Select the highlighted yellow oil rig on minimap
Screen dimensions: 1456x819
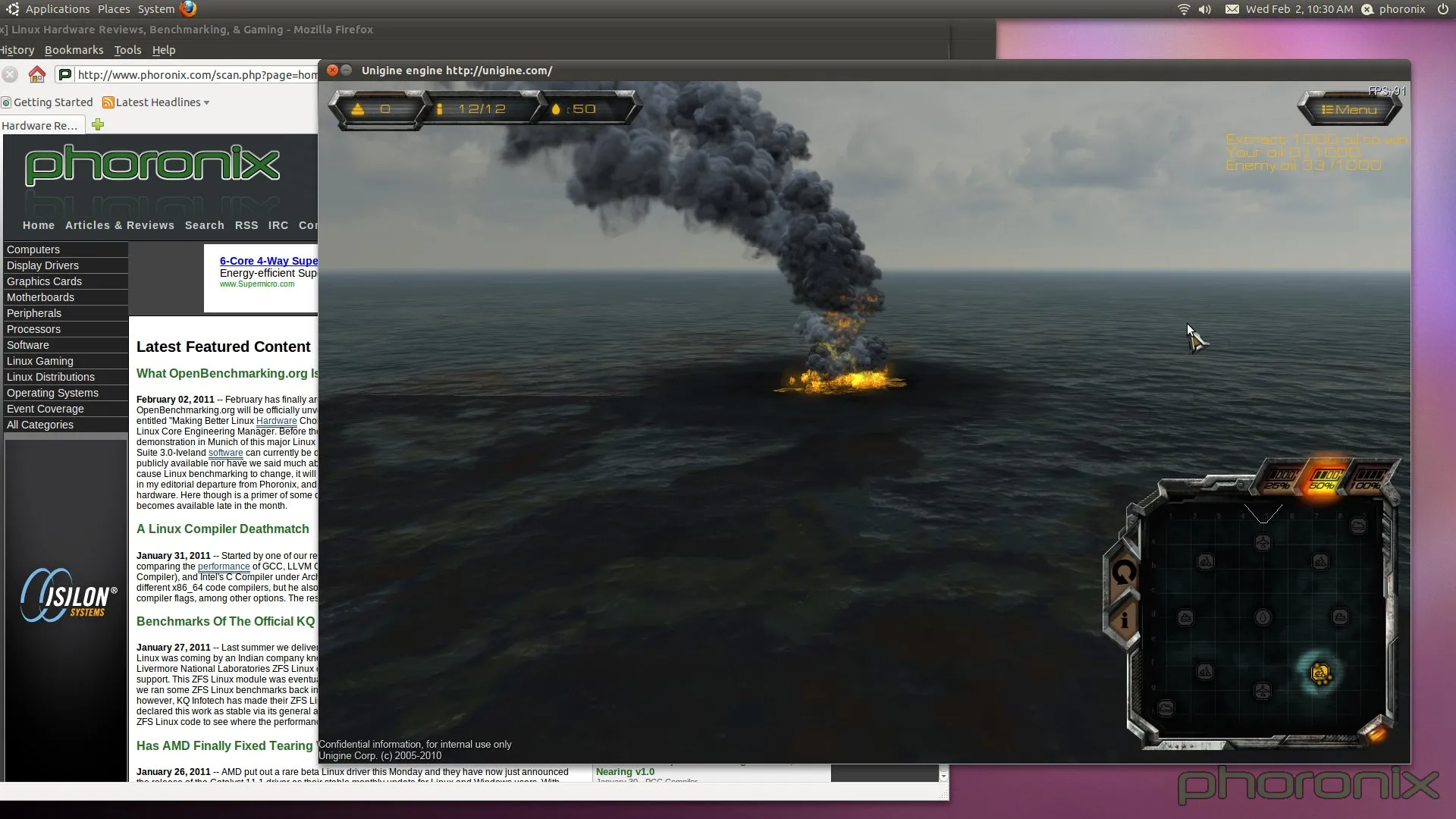click(1320, 673)
